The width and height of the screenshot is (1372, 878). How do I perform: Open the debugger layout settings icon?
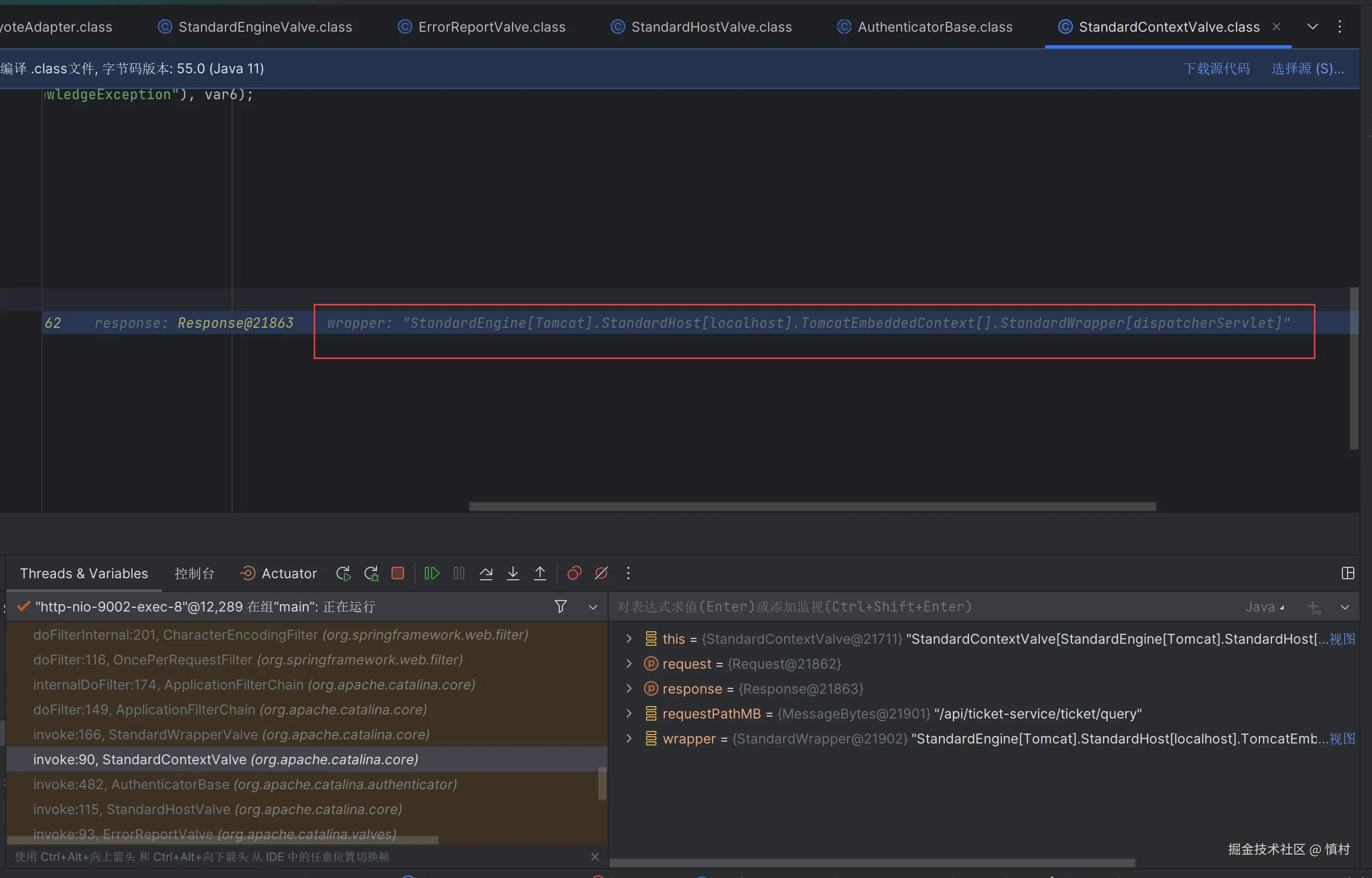pos(1348,573)
